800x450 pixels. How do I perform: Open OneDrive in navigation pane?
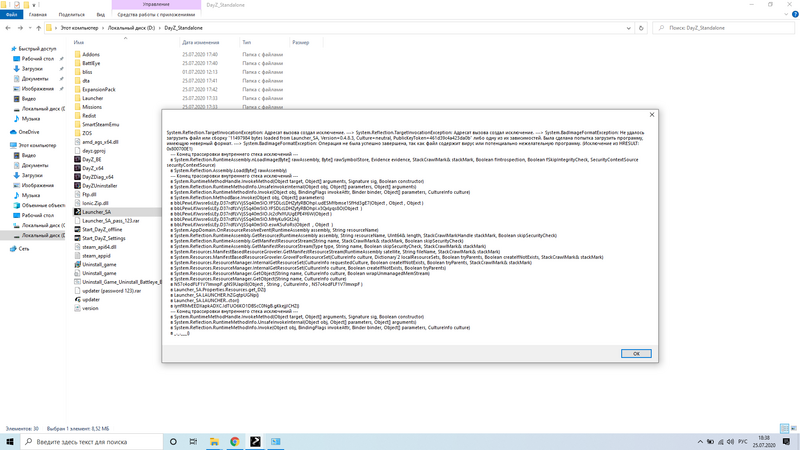(x=29, y=132)
